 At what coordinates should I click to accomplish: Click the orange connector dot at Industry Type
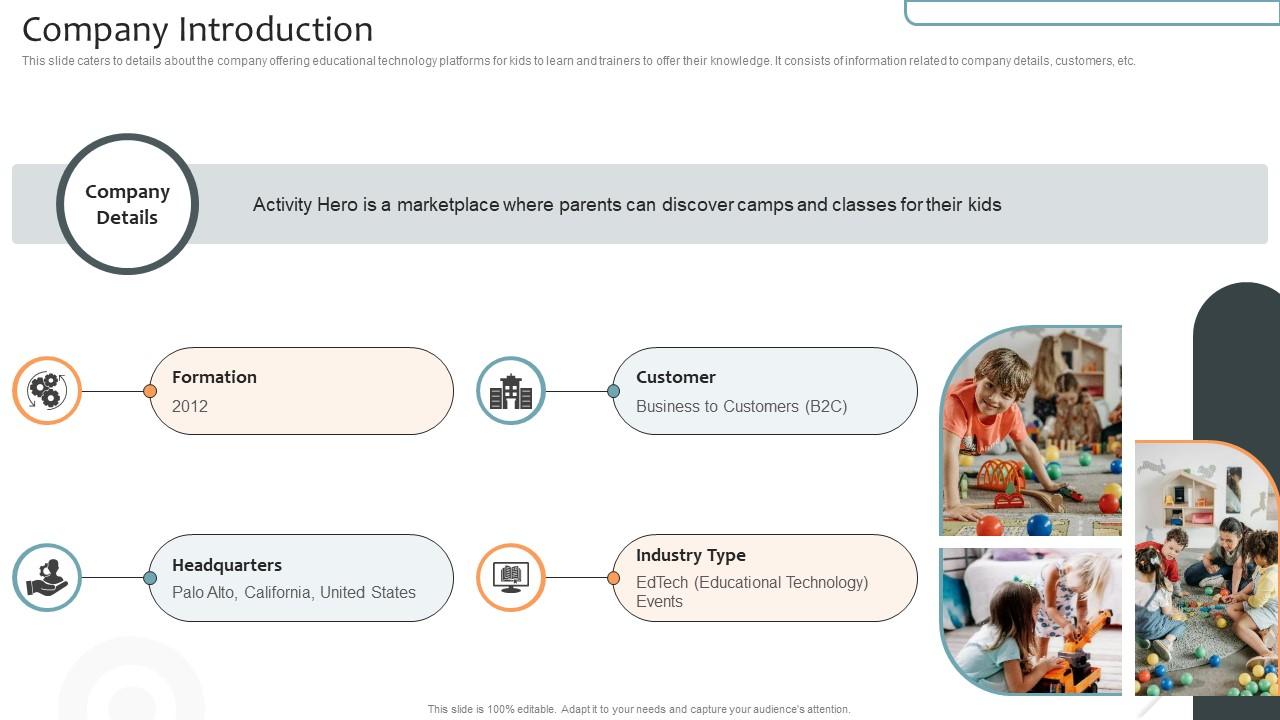point(614,578)
